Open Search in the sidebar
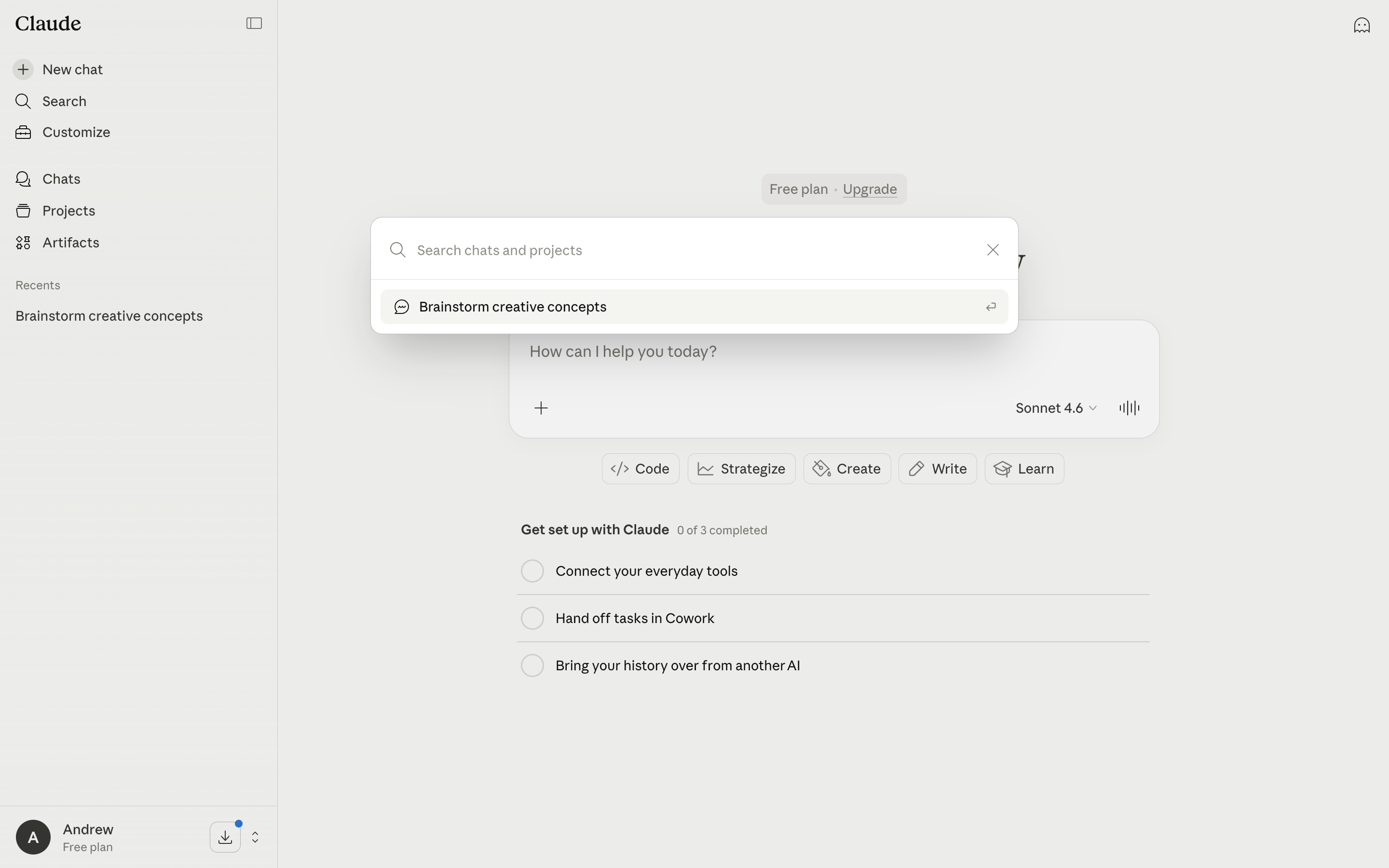 tap(64, 101)
